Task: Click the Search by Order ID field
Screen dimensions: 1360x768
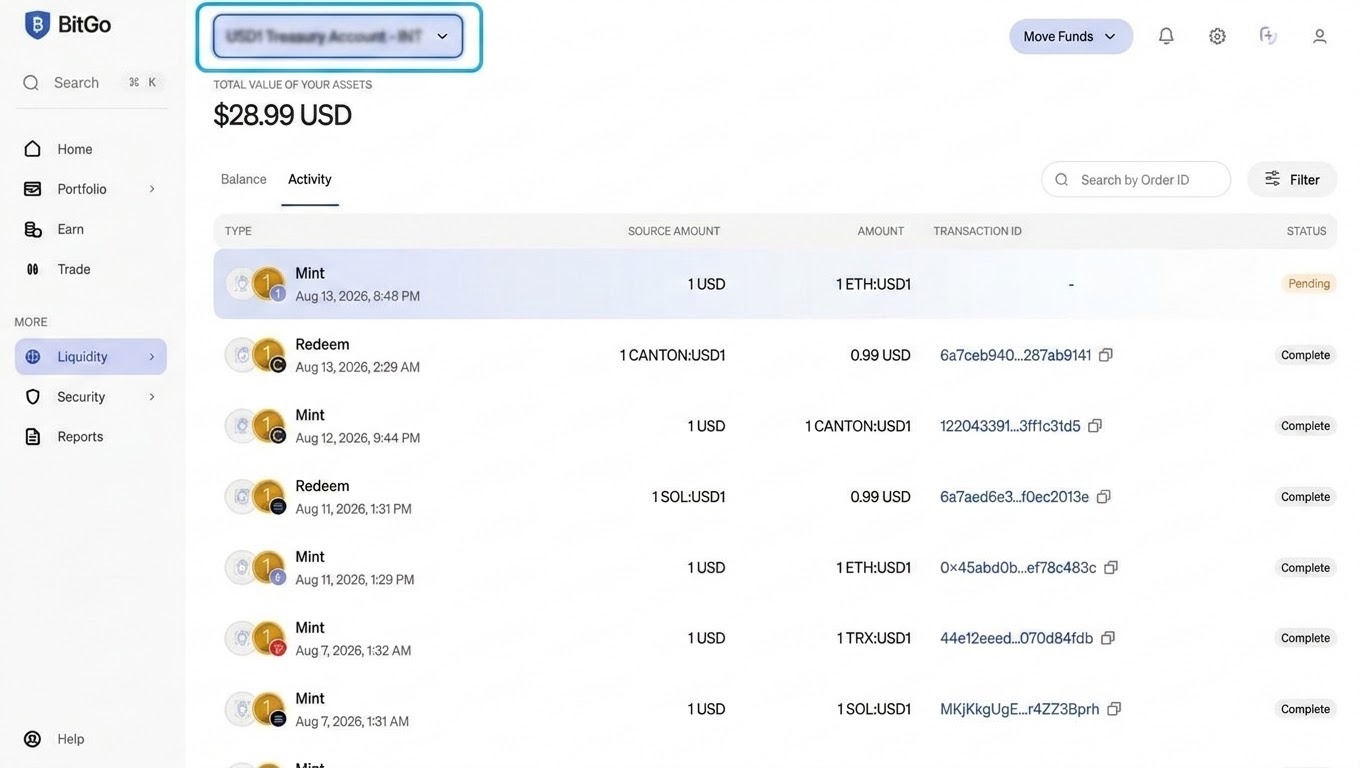Action: tap(1136, 179)
